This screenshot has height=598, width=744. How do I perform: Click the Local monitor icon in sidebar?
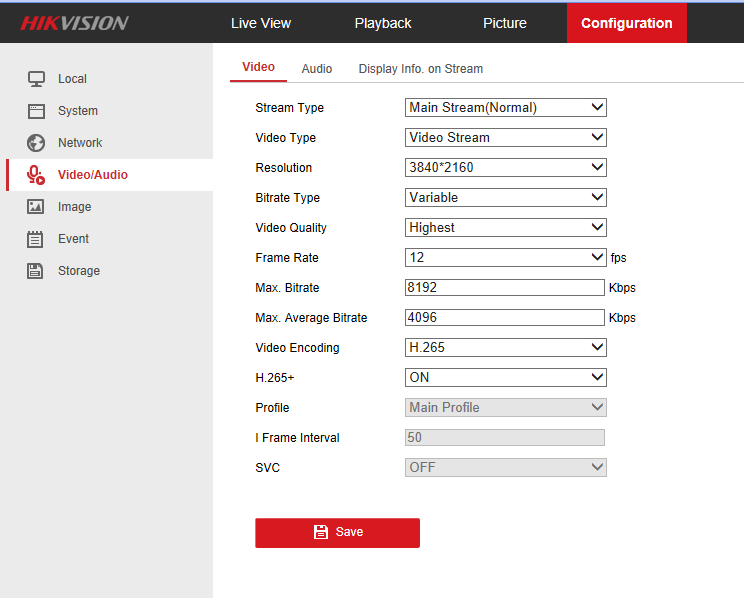click(x=36, y=79)
